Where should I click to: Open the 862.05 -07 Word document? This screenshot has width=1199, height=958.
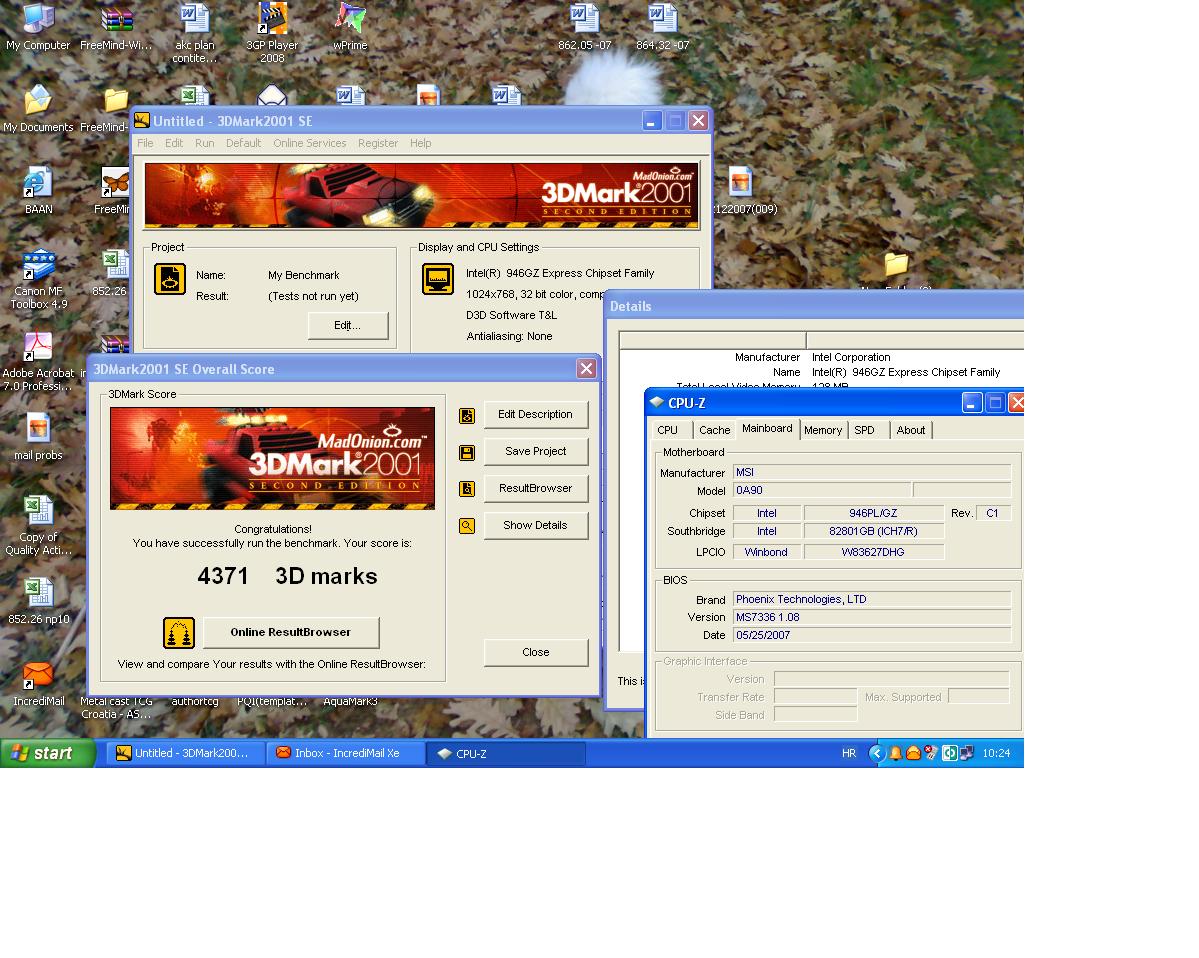[585, 27]
